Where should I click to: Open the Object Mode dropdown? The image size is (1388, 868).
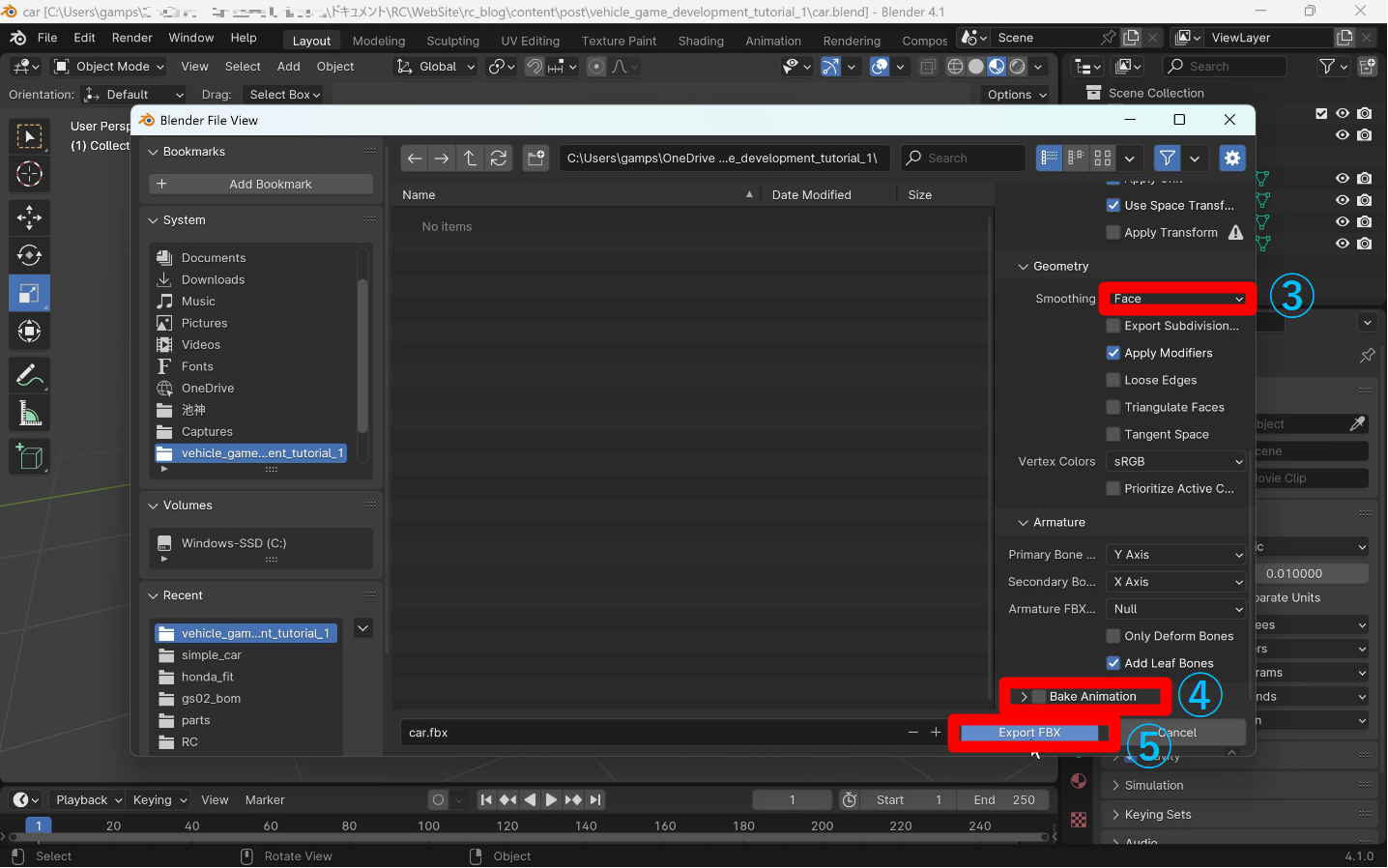pos(109,67)
